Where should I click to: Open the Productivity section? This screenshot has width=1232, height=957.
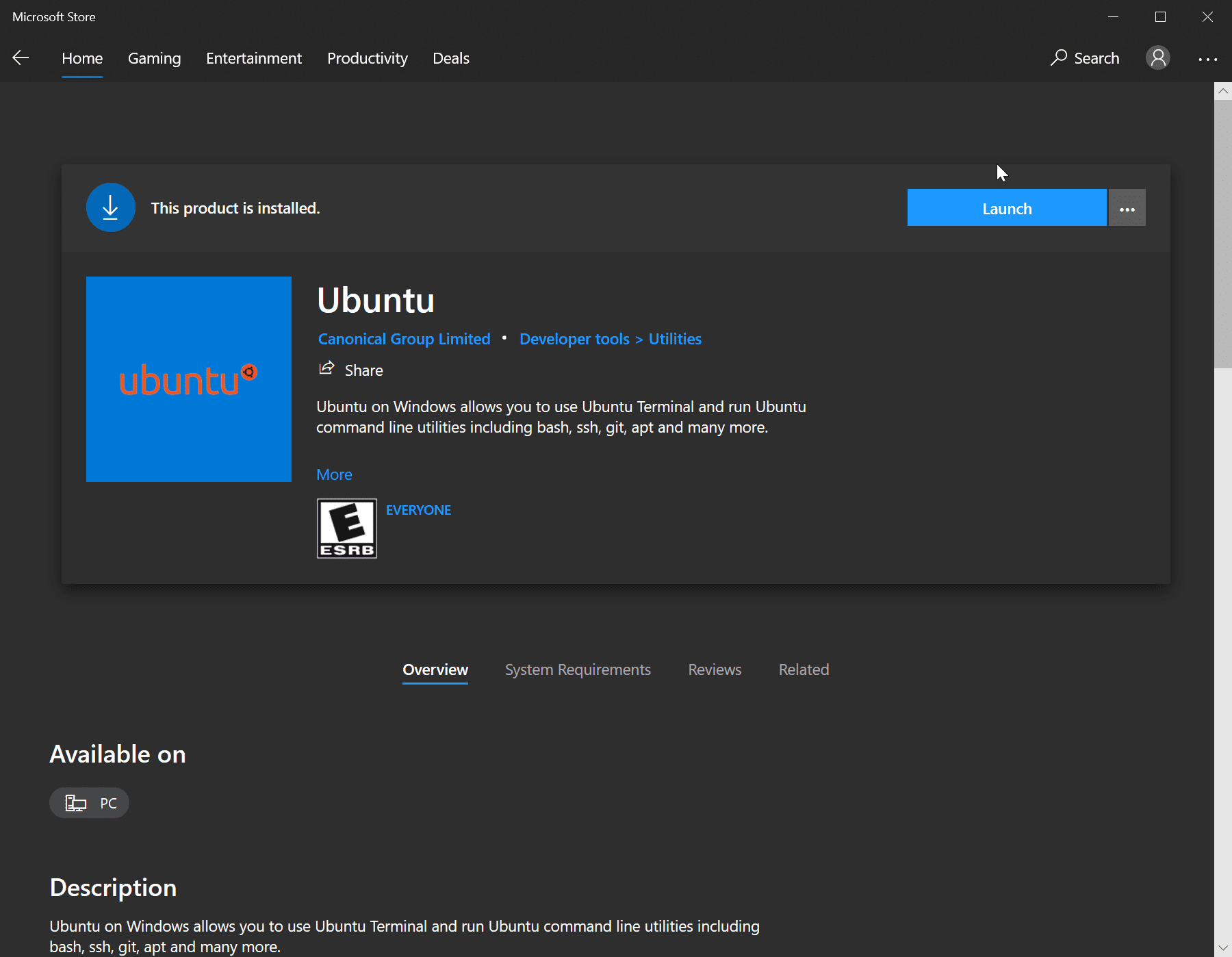367,58
